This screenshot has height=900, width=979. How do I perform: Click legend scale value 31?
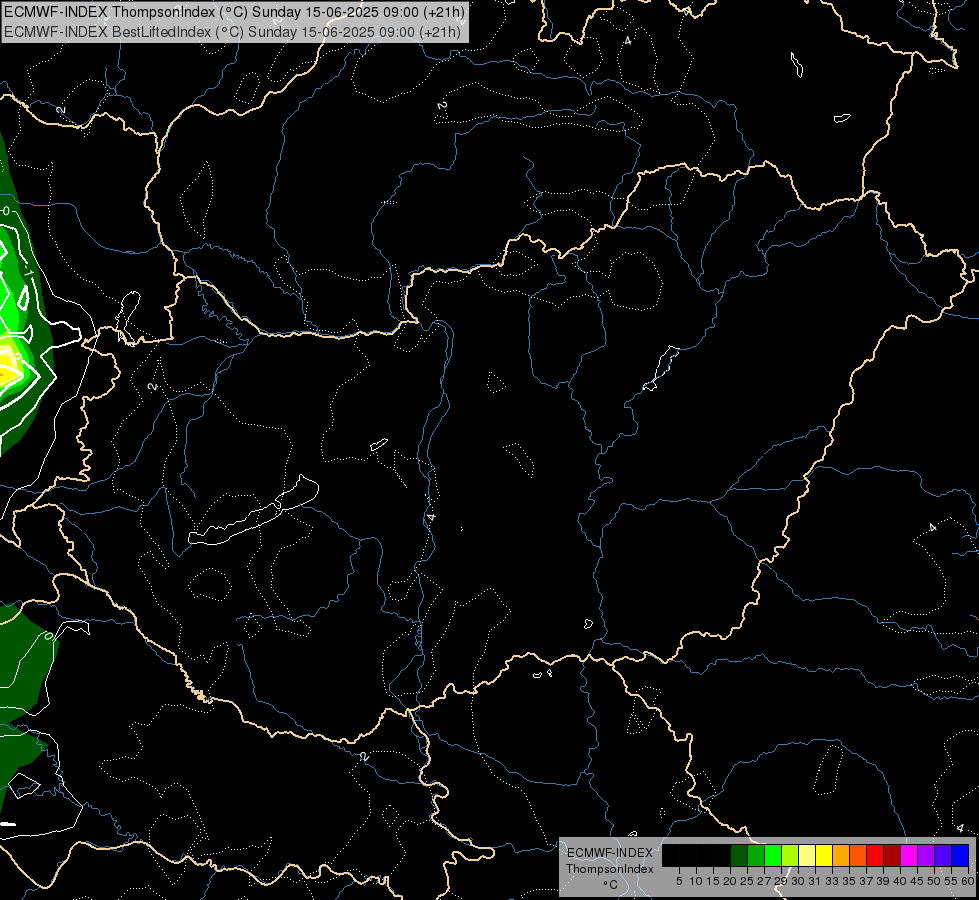tap(815, 881)
